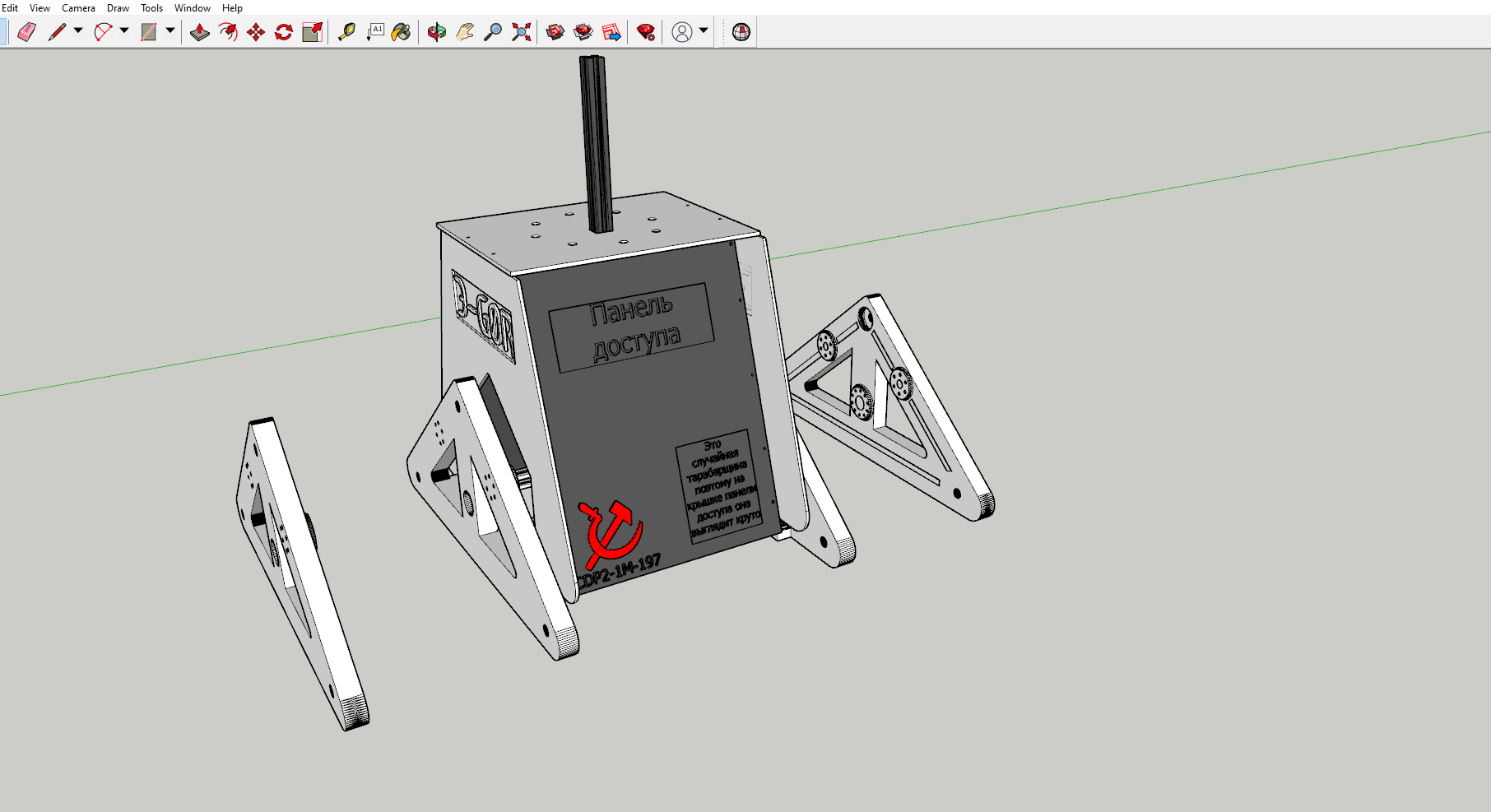Open the Window menu
1491x812 pixels.
click(193, 7)
